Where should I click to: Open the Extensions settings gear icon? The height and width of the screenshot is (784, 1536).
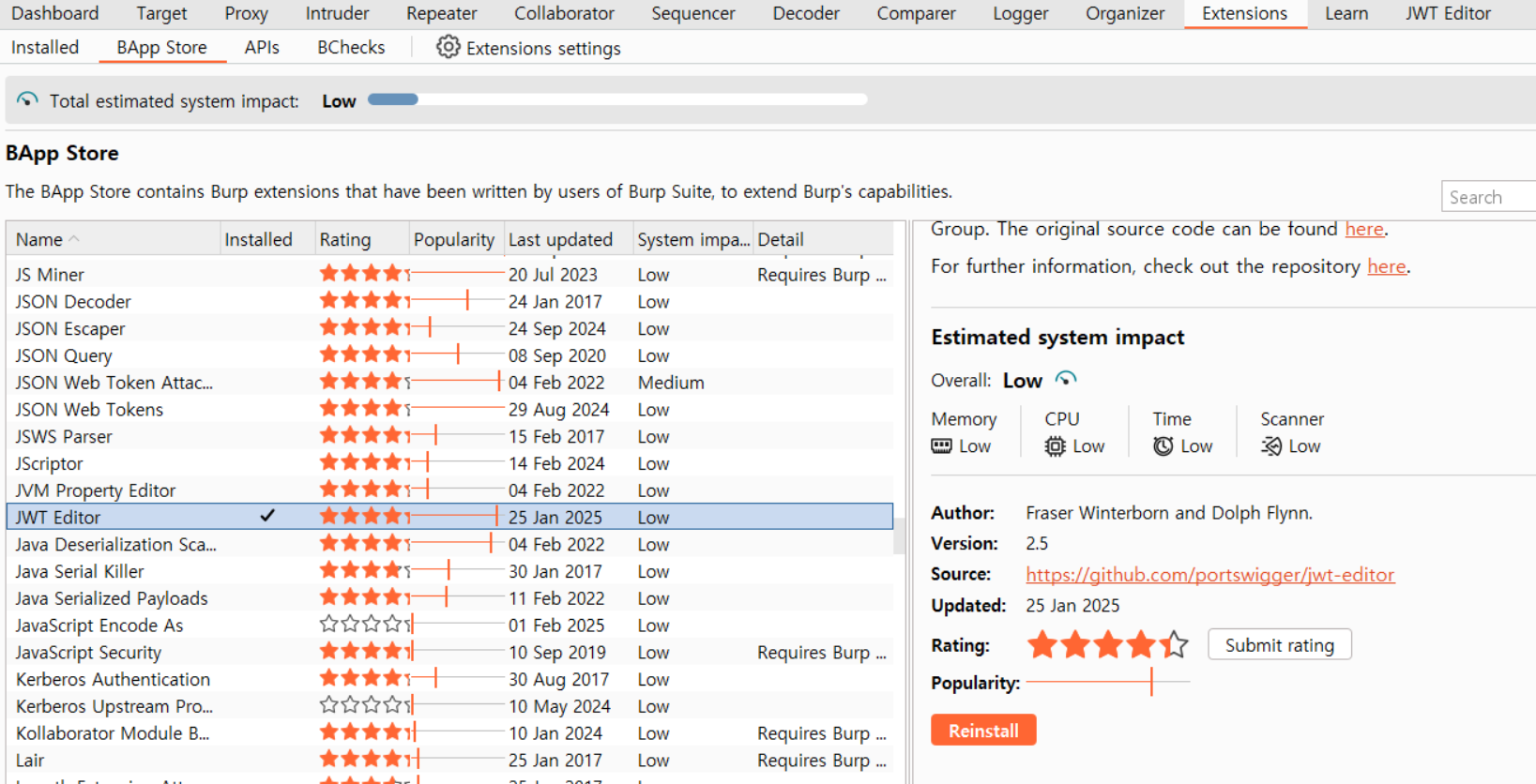[448, 47]
